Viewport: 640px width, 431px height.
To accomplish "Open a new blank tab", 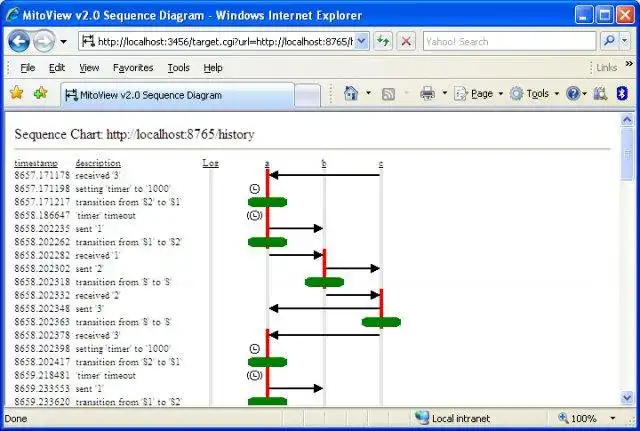I will tap(307, 96).
